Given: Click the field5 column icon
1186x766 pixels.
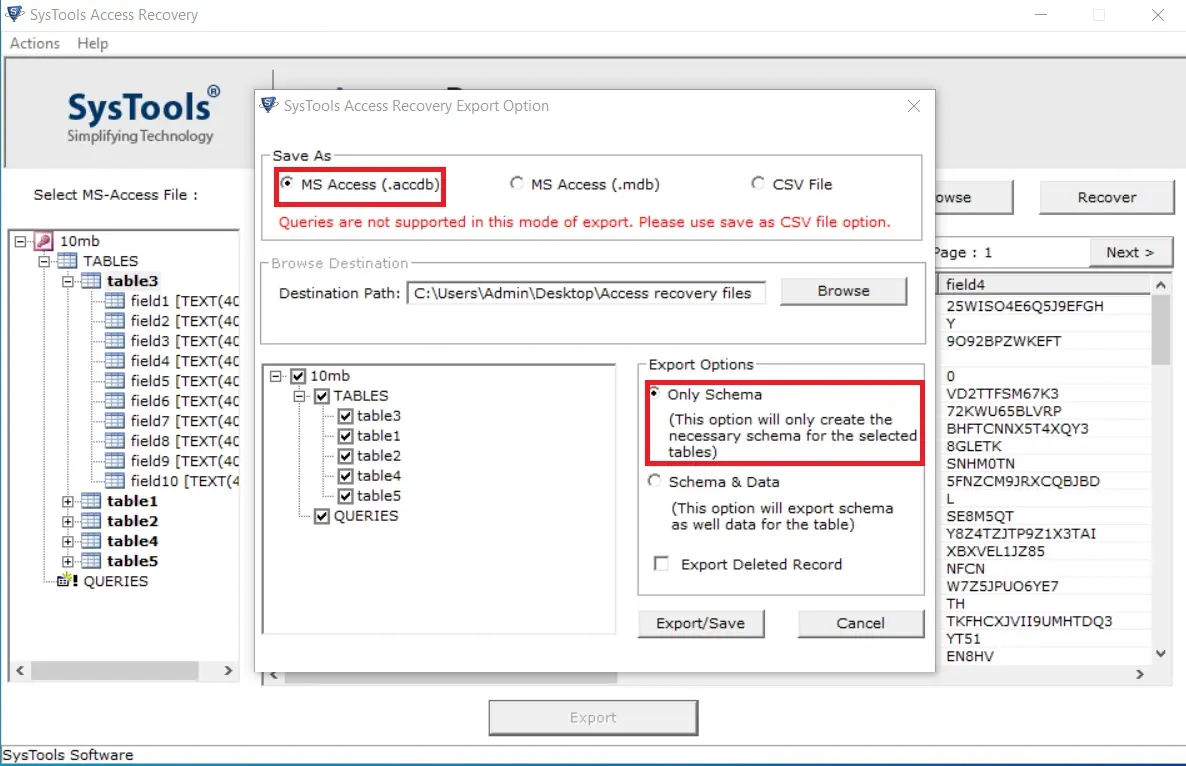Looking at the screenshot, I should (x=114, y=380).
